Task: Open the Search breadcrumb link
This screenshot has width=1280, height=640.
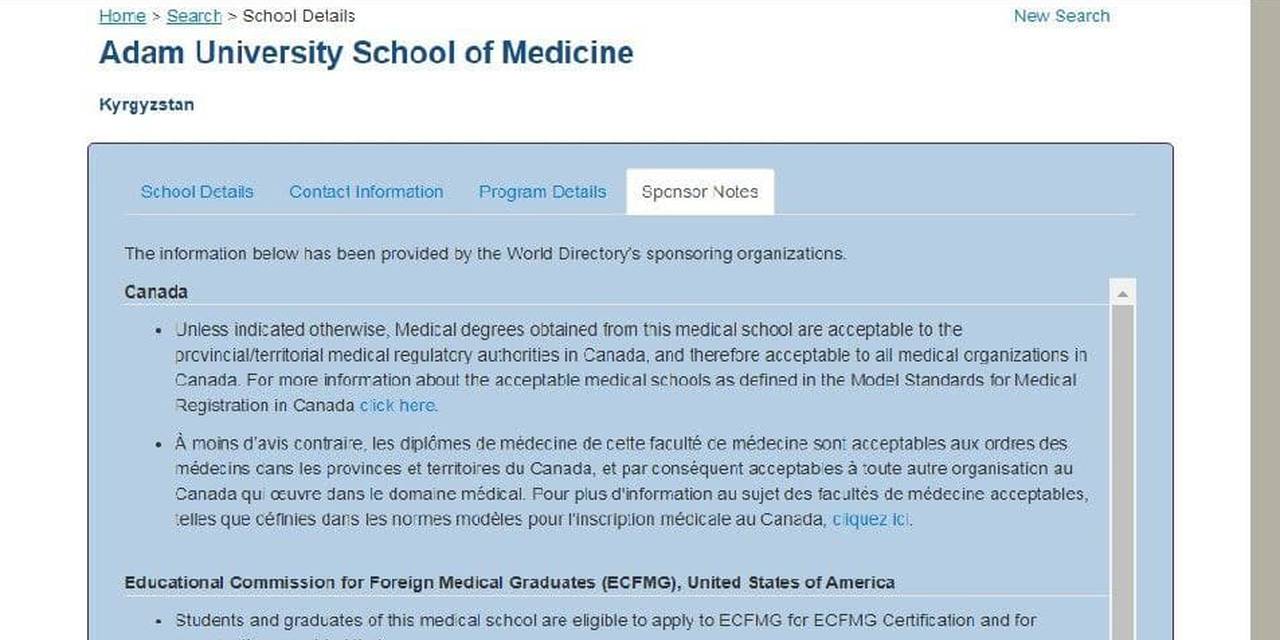Action: click(194, 16)
